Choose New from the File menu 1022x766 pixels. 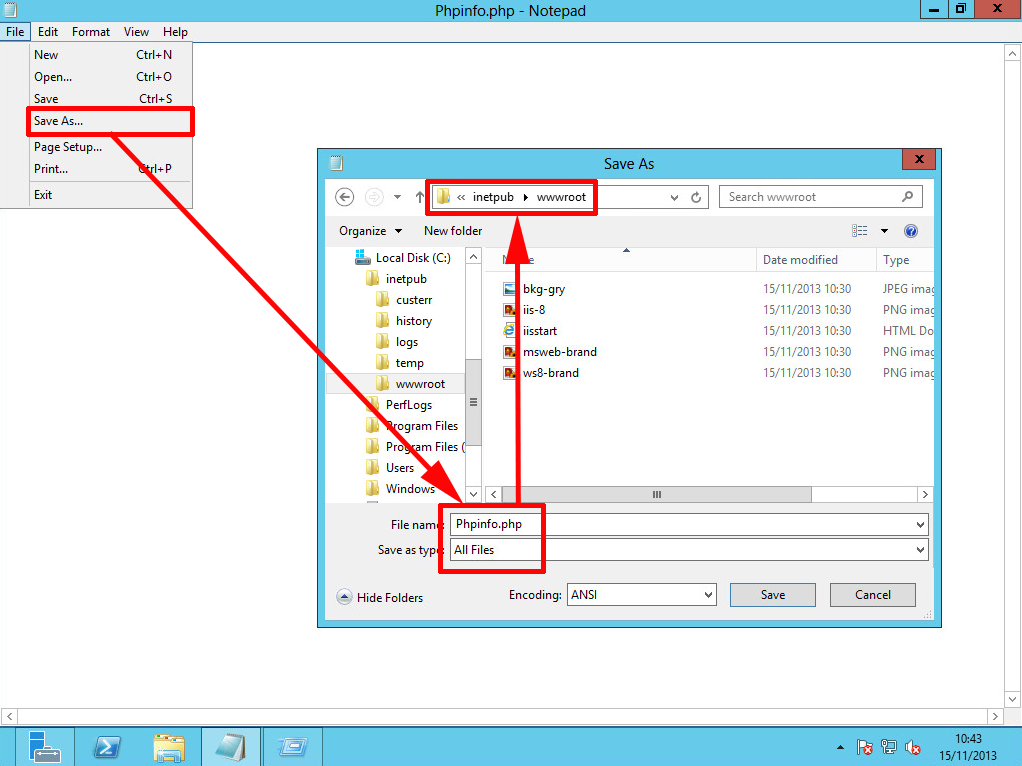110,55
